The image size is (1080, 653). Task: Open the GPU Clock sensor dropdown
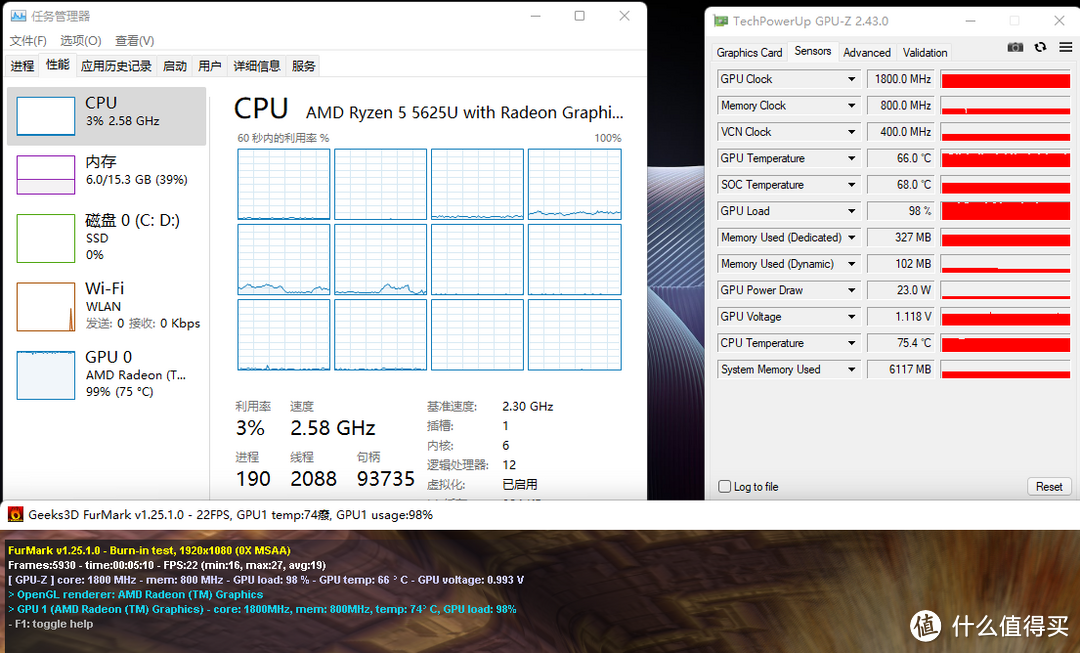pos(851,79)
